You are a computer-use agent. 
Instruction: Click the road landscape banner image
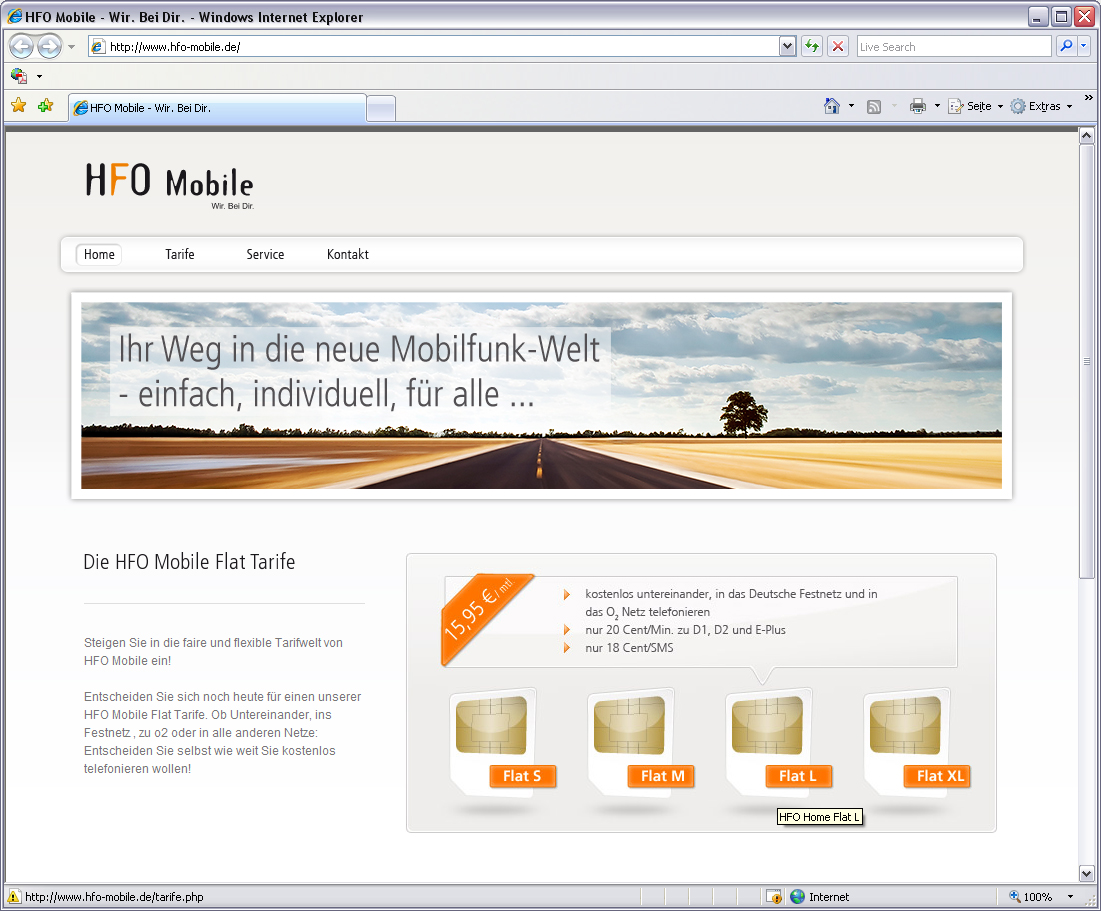541,395
